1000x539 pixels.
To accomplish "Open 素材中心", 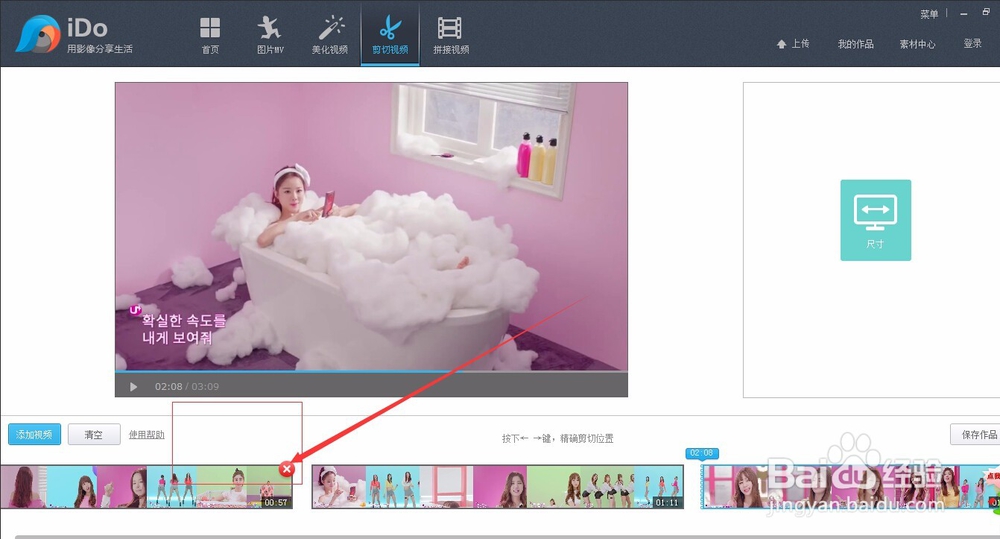I will click(917, 44).
